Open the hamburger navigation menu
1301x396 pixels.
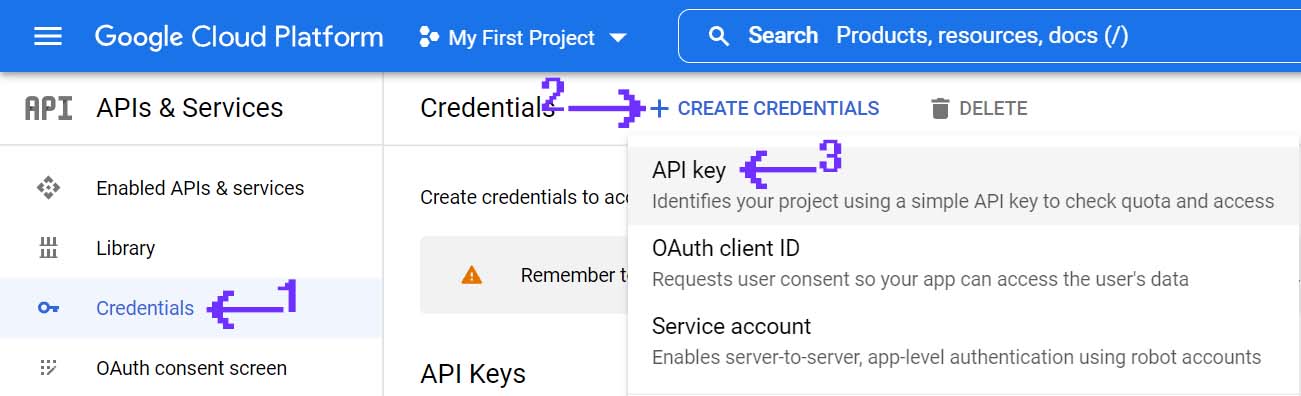pos(48,37)
